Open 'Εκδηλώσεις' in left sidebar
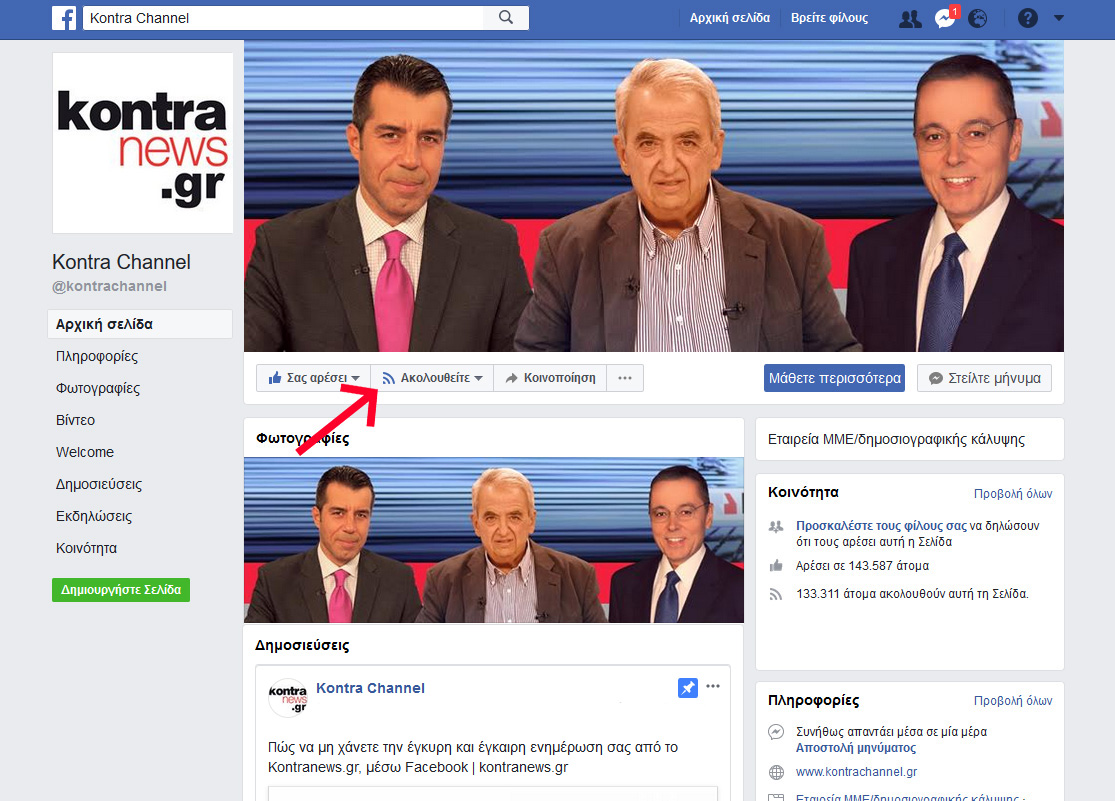The image size is (1115, 801). coord(94,516)
